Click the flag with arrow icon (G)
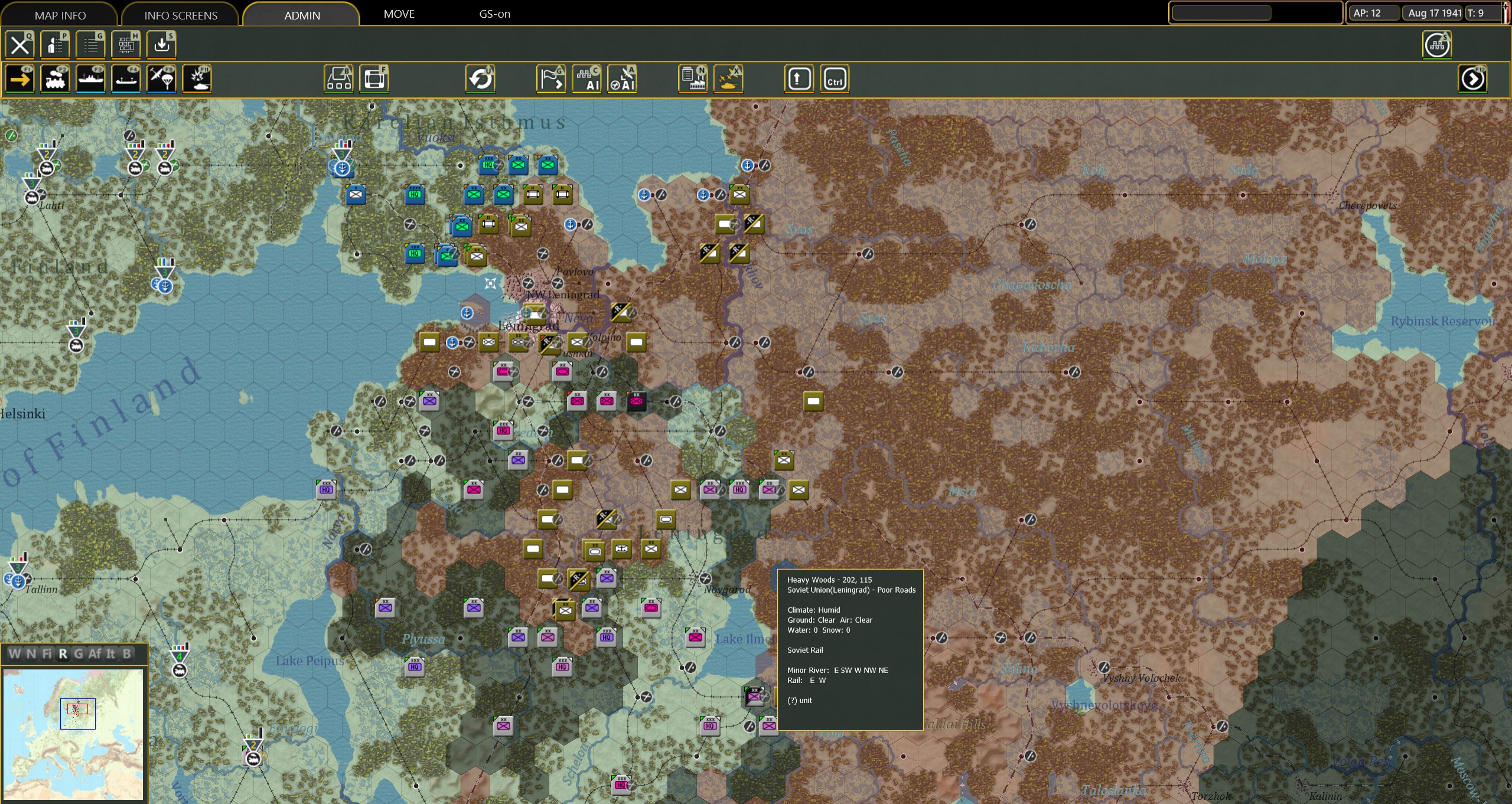Image resolution: width=1512 pixels, height=804 pixels. 551,79
